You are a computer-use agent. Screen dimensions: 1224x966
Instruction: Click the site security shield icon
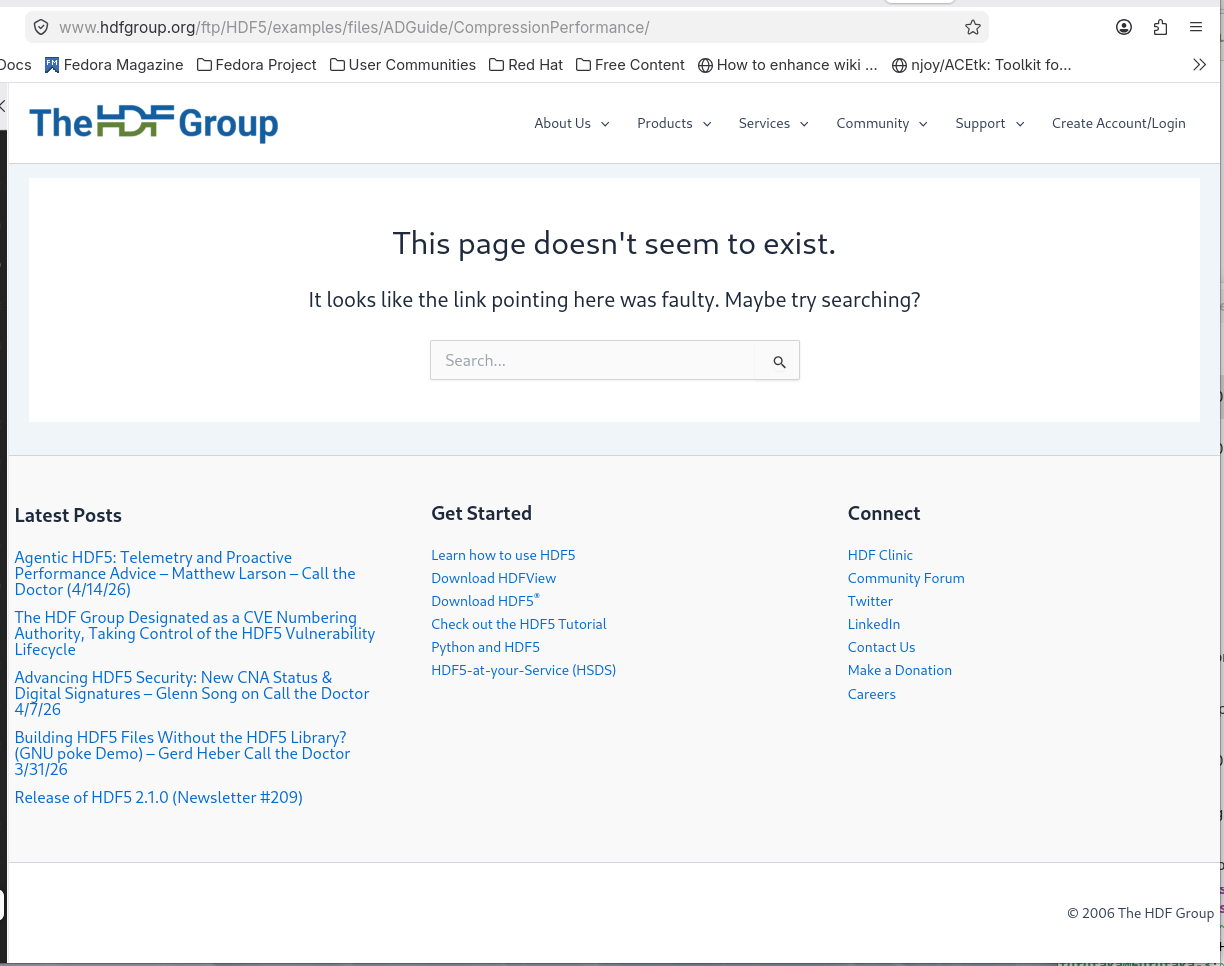(41, 28)
